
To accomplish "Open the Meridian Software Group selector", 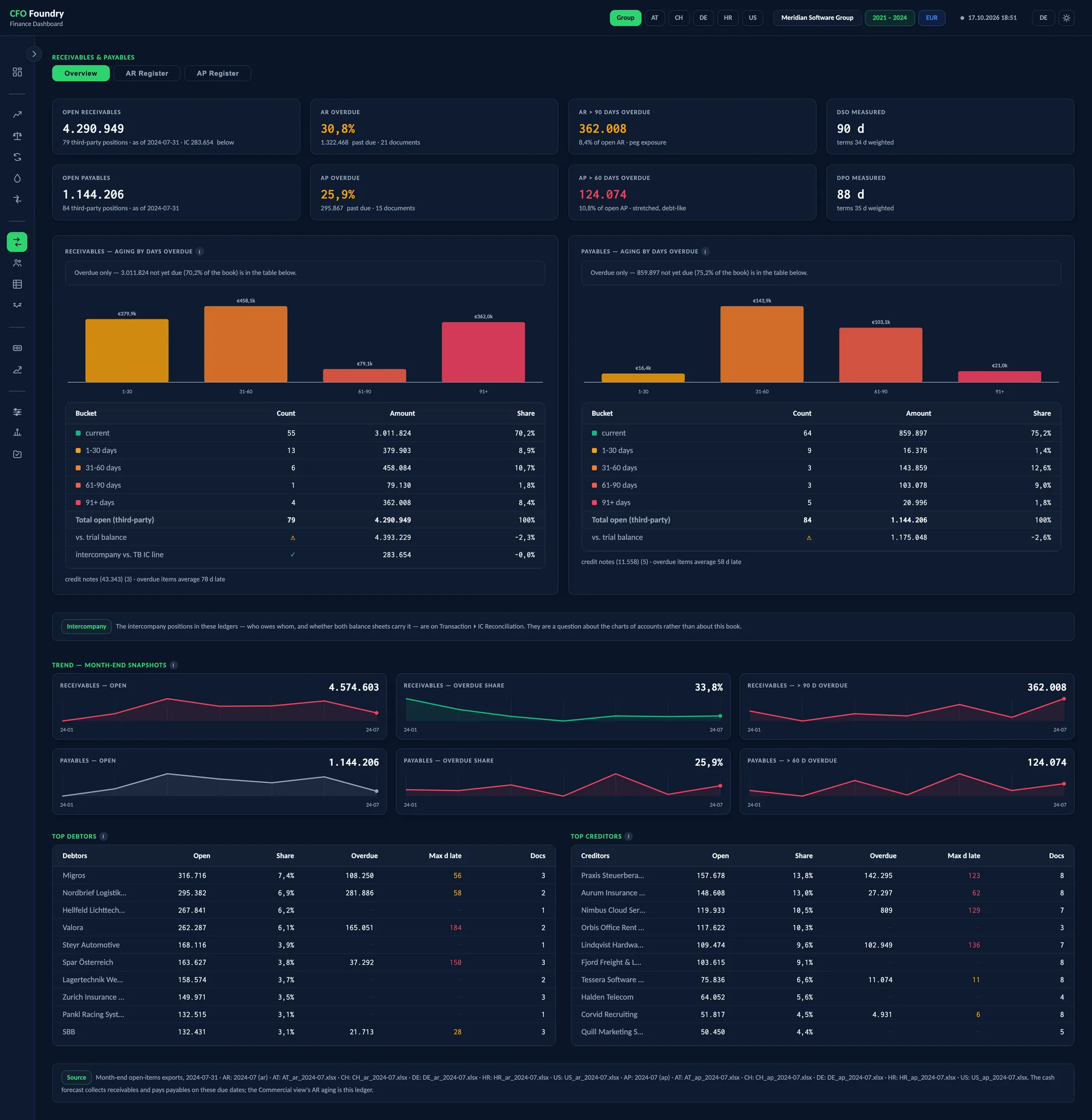I will coord(817,18).
